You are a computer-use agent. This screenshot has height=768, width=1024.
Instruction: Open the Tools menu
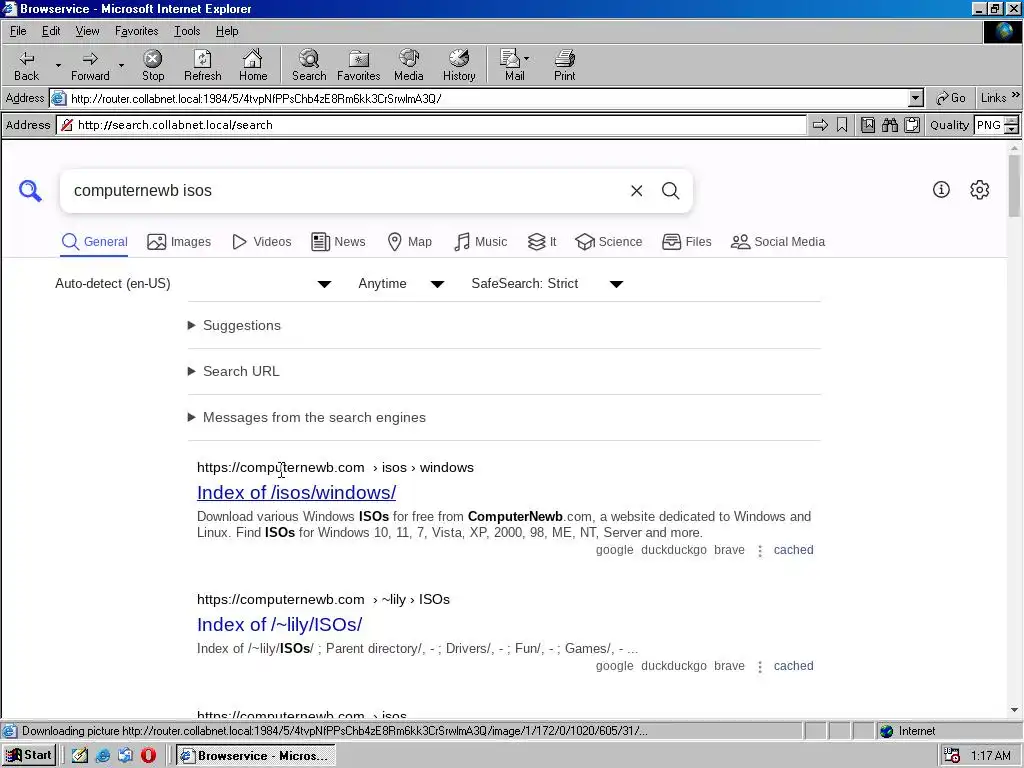tap(187, 31)
